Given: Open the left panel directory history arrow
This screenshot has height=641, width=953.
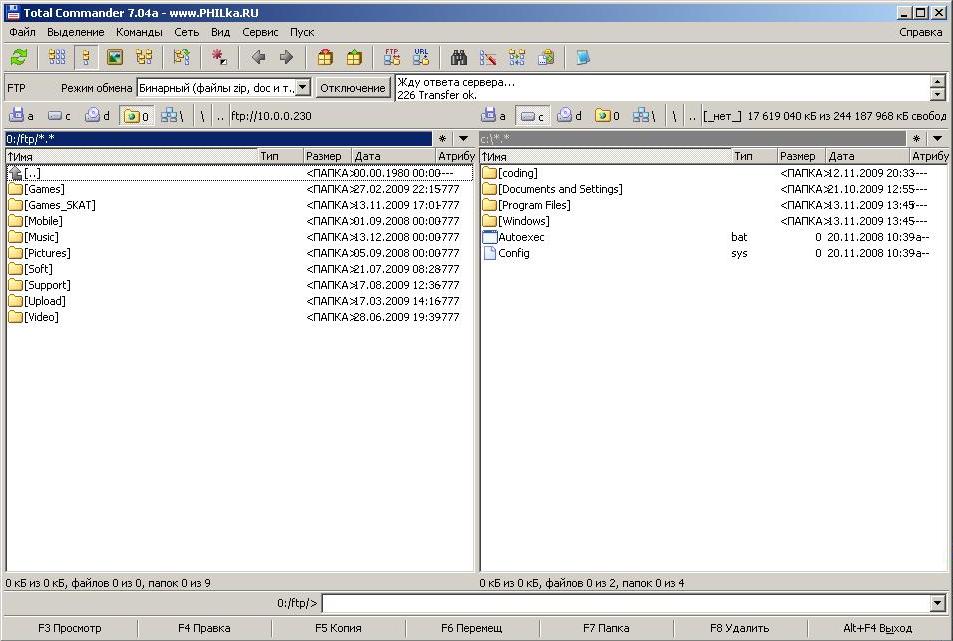Looking at the screenshot, I should pyautogui.click(x=463, y=139).
